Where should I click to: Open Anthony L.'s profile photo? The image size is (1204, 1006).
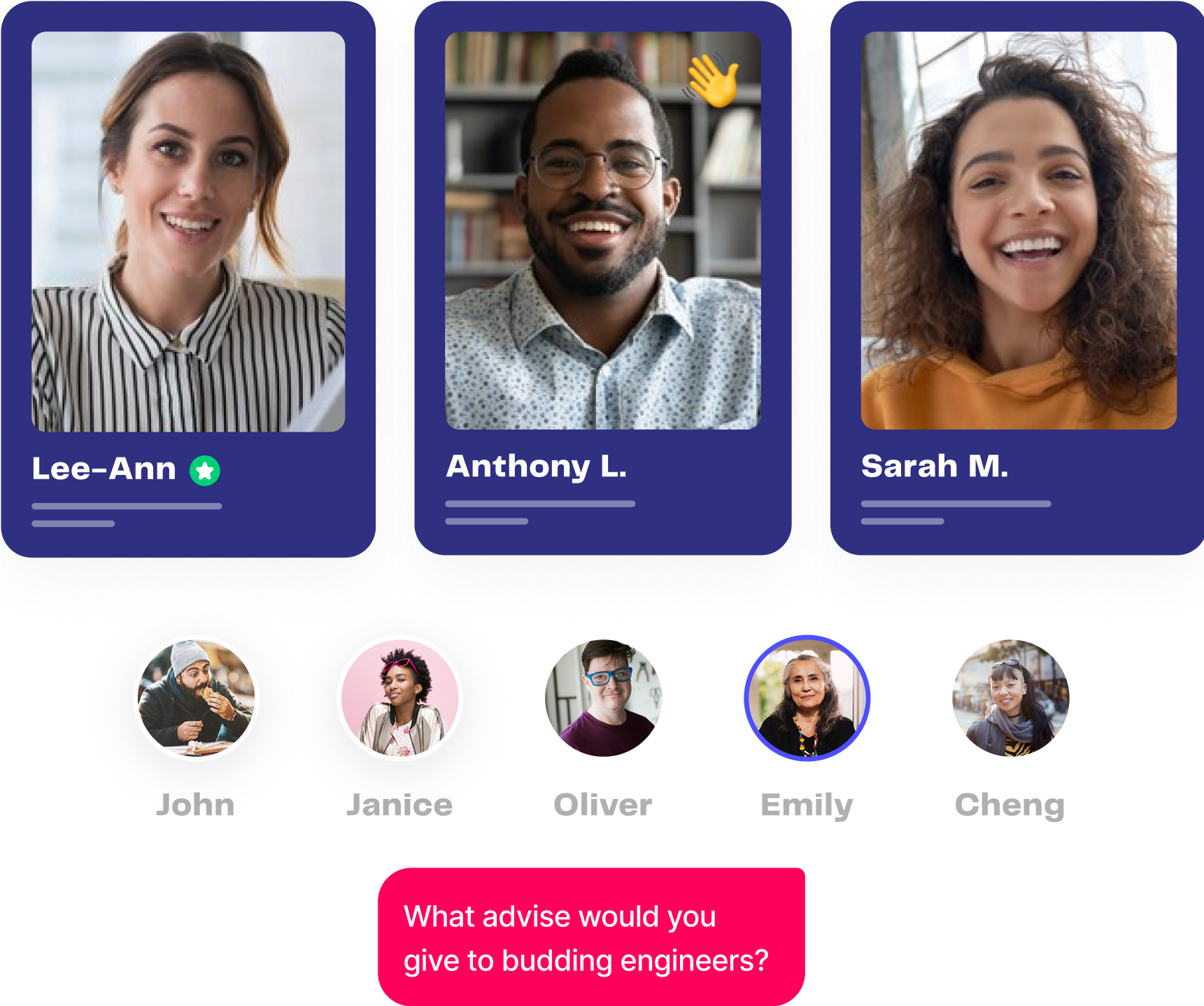(603, 230)
